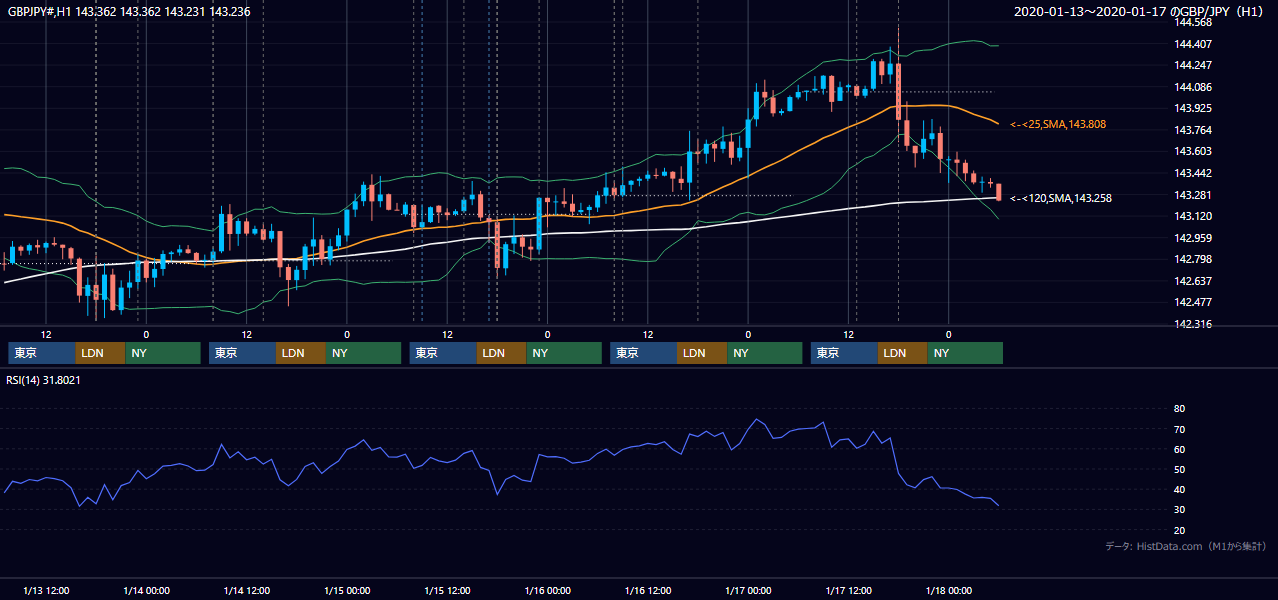This screenshot has width=1278, height=600.
Task: Click the 1/15 00:00 time axis label
Action: coord(347,591)
